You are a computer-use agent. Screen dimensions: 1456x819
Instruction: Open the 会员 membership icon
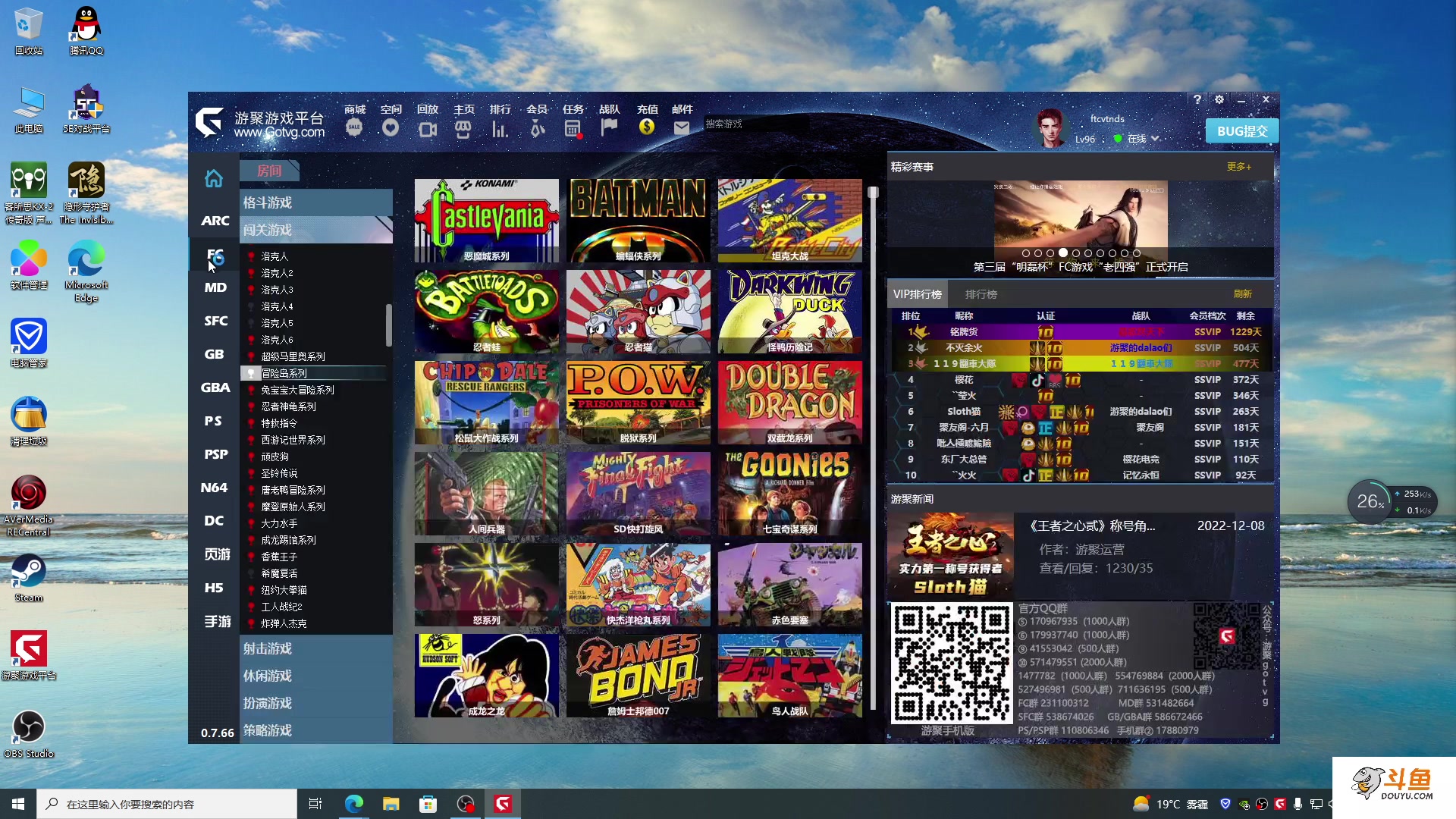point(537,129)
